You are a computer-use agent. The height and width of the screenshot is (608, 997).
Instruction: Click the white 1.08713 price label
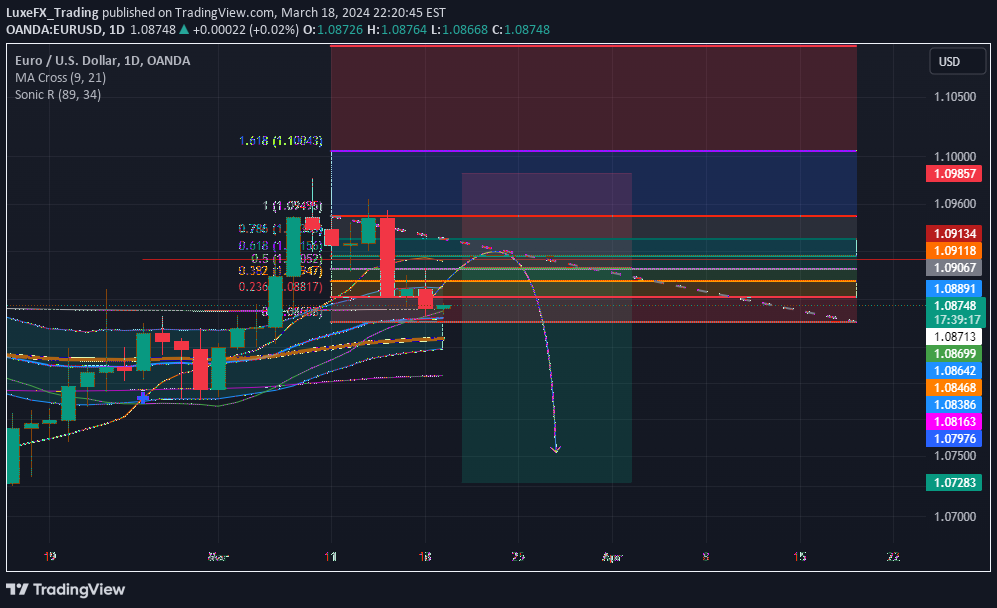click(954, 336)
